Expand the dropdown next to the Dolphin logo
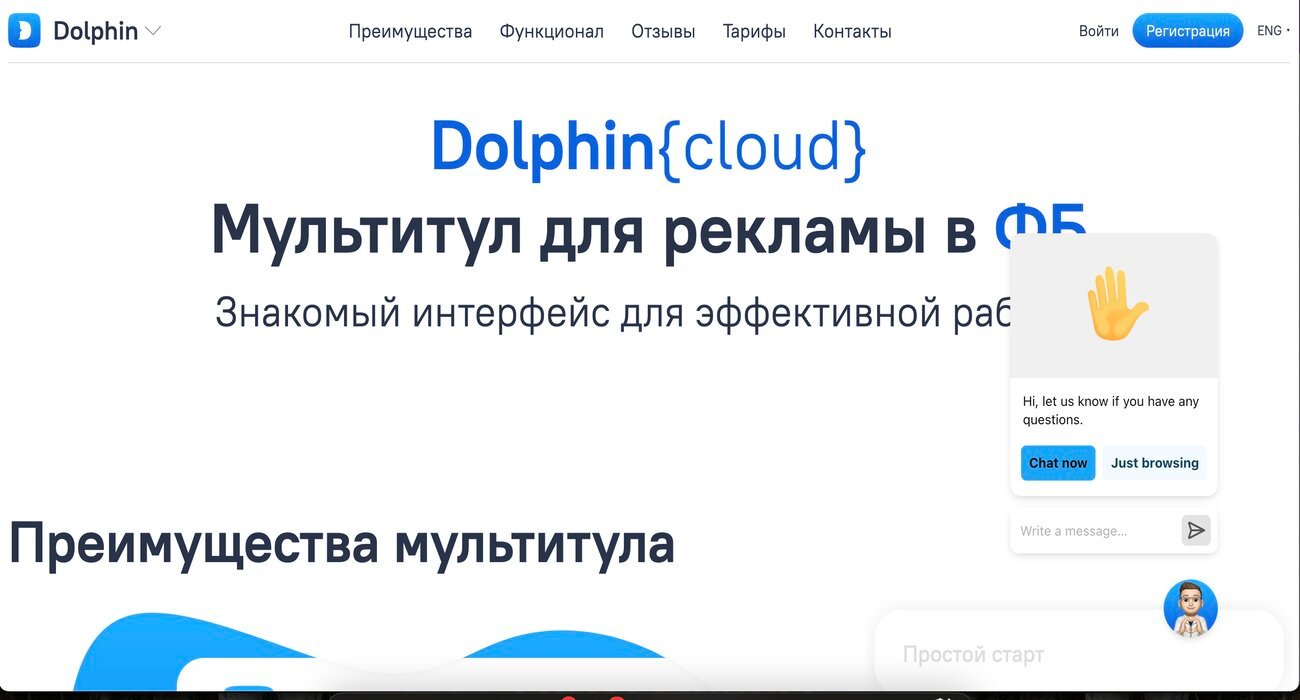This screenshot has width=1300, height=700. click(x=154, y=31)
